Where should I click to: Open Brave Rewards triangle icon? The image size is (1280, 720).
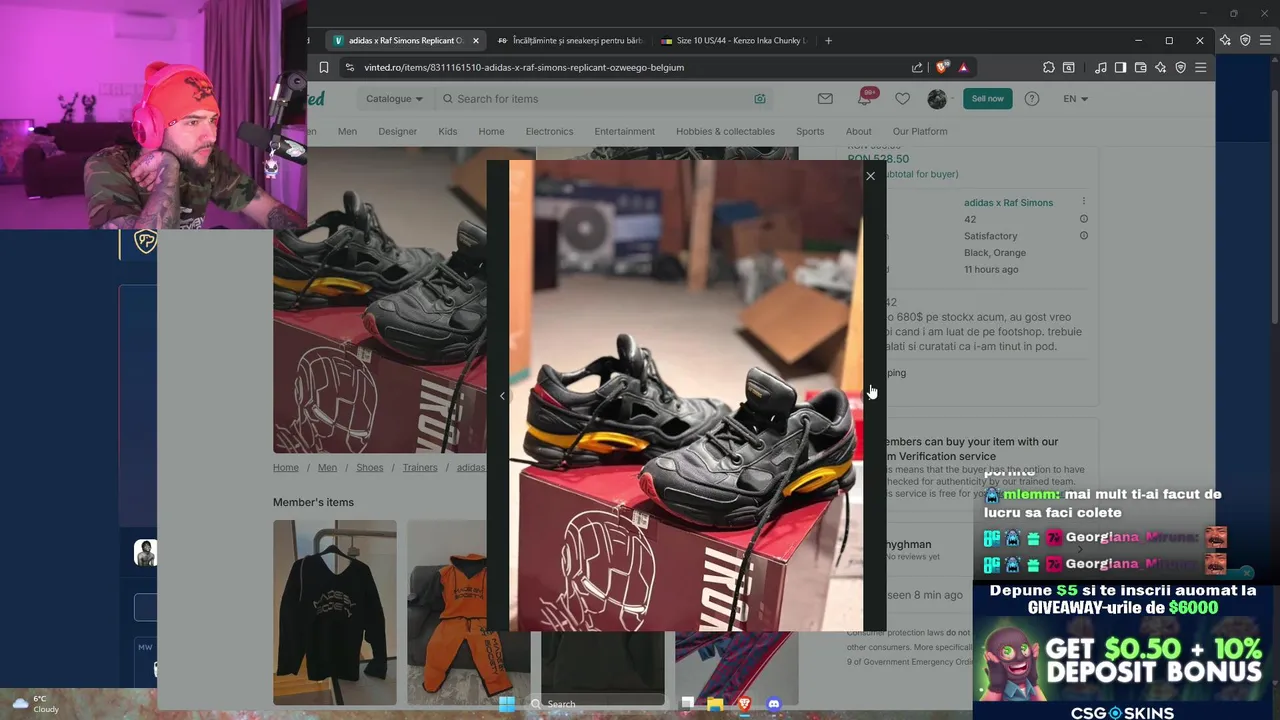pyautogui.click(x=963, y=67)
